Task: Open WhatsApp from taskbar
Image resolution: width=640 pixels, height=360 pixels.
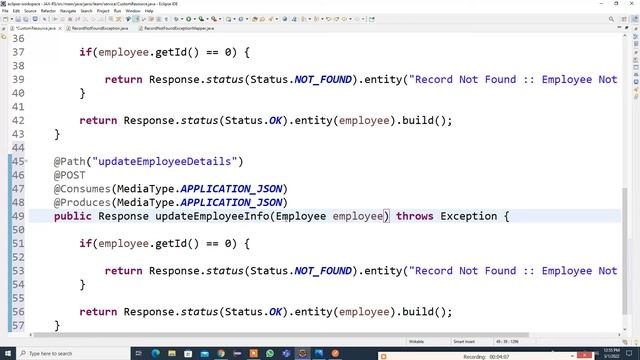Action: [x=270, y=353]
